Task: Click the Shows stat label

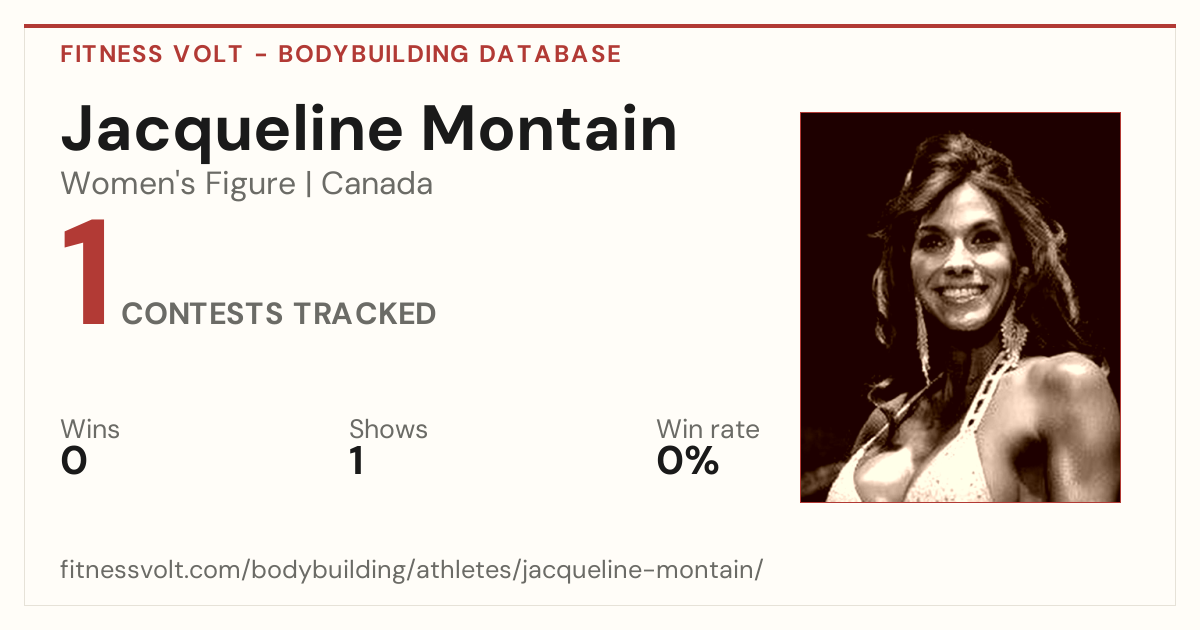Action: pos(388,429)
